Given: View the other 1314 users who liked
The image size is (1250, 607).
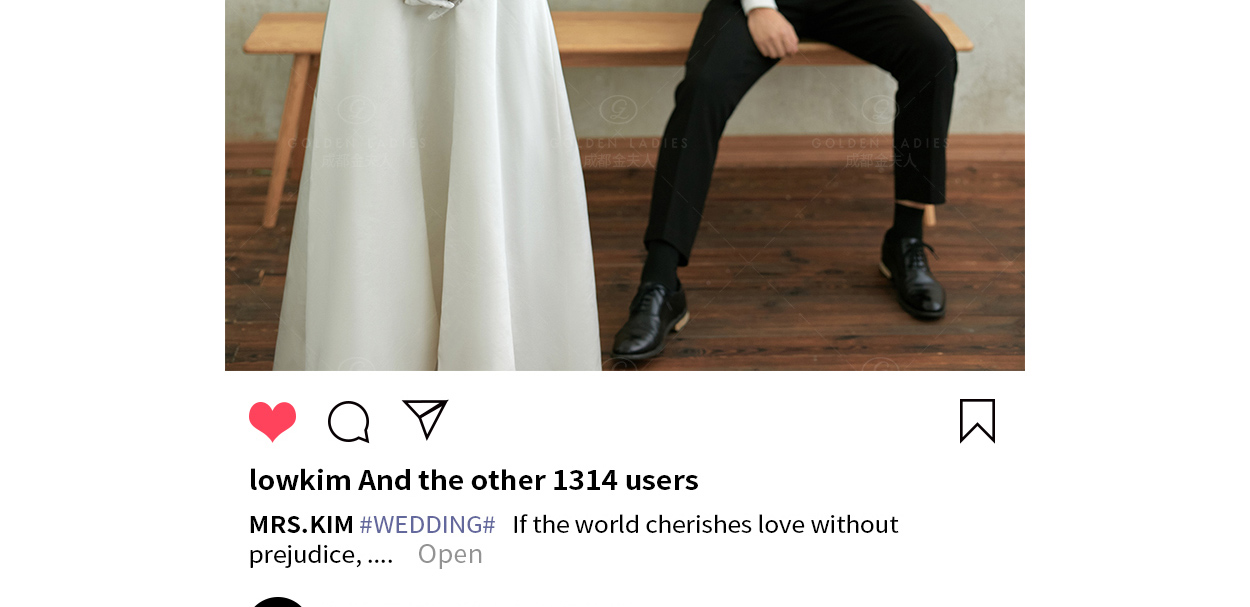Looking at the screenshot, I should pos(528,480).
